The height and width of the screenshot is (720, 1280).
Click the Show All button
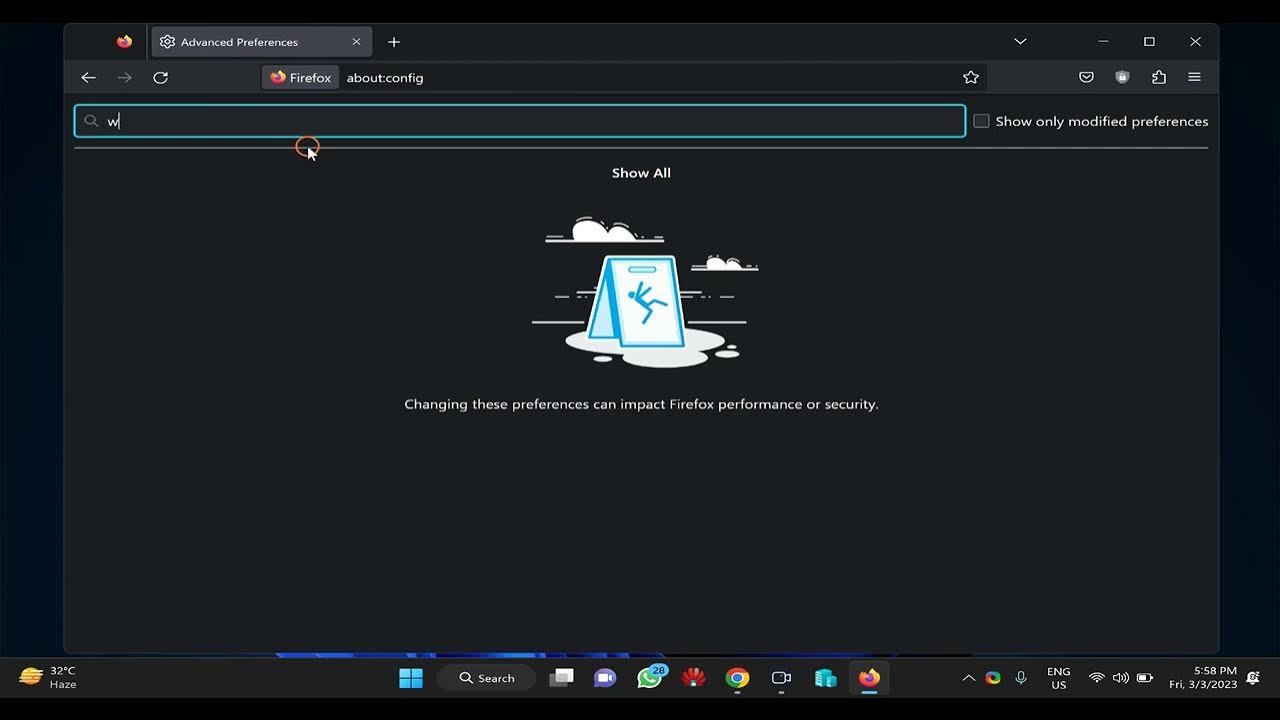click(x=641, y=173)
